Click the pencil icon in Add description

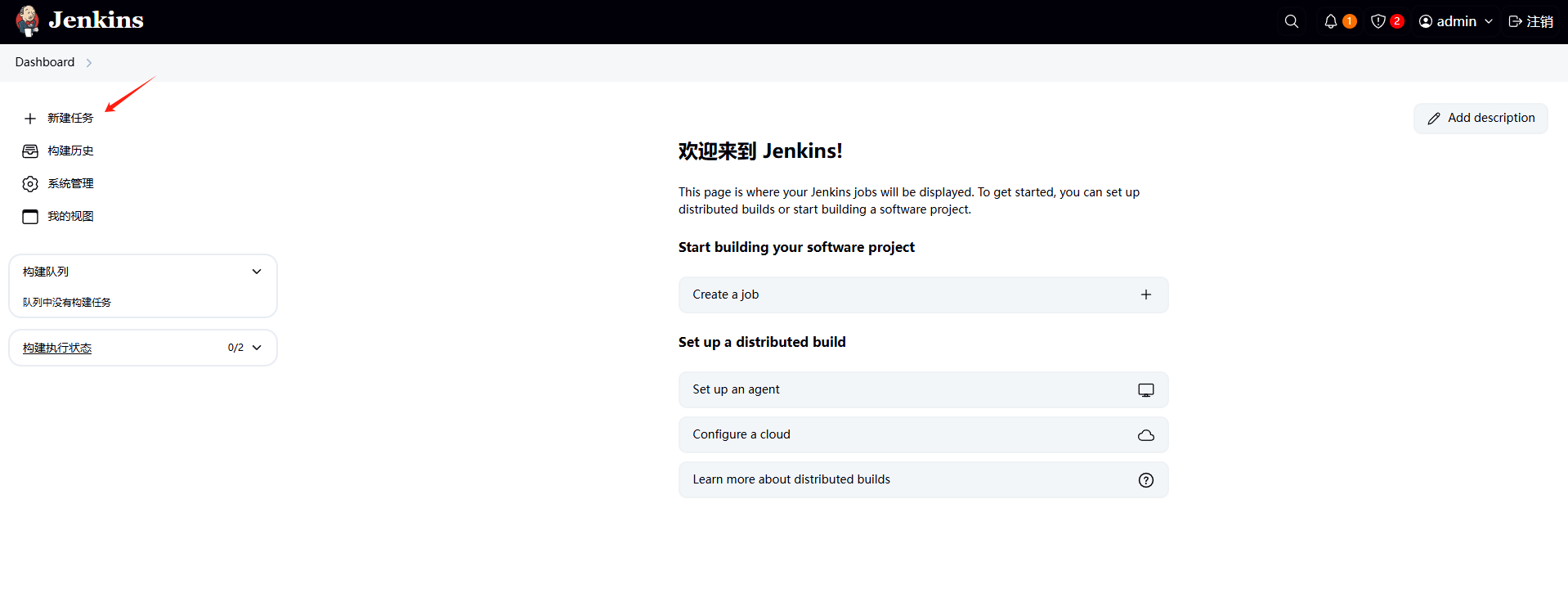coord(1434,119)
